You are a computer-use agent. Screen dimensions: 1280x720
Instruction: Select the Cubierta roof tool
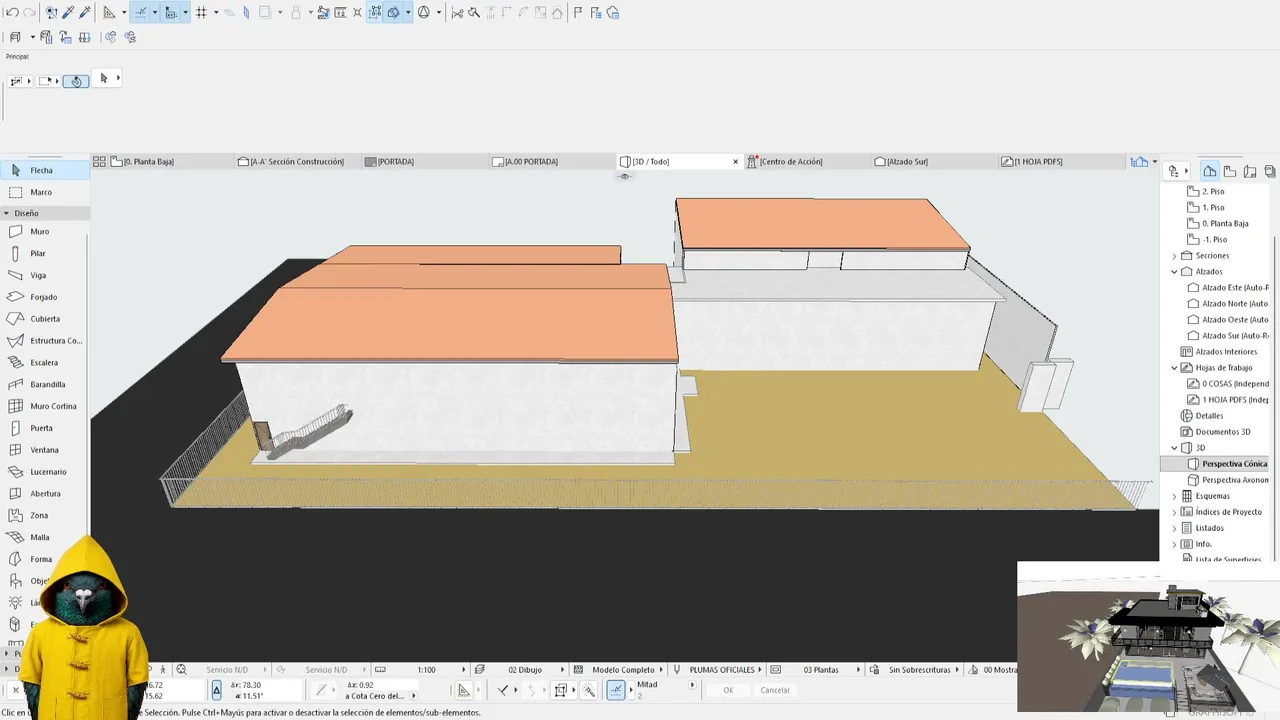pyautogui.click(x=45, y=319)
